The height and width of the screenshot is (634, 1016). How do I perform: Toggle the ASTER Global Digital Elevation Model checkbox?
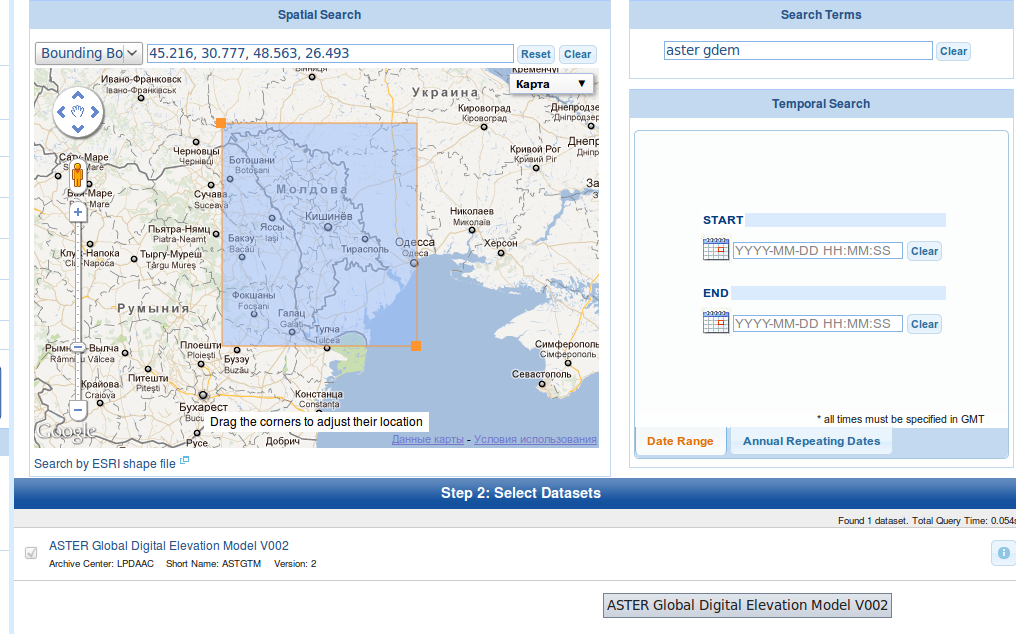(x=31, y=553)
